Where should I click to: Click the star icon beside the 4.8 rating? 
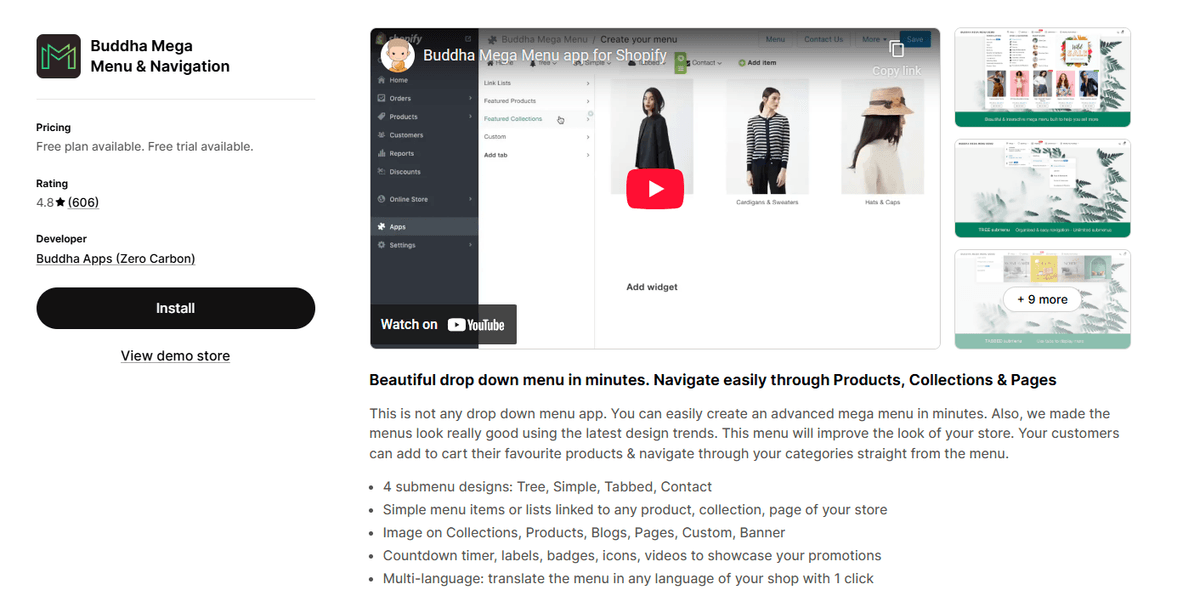coord(60,203)
